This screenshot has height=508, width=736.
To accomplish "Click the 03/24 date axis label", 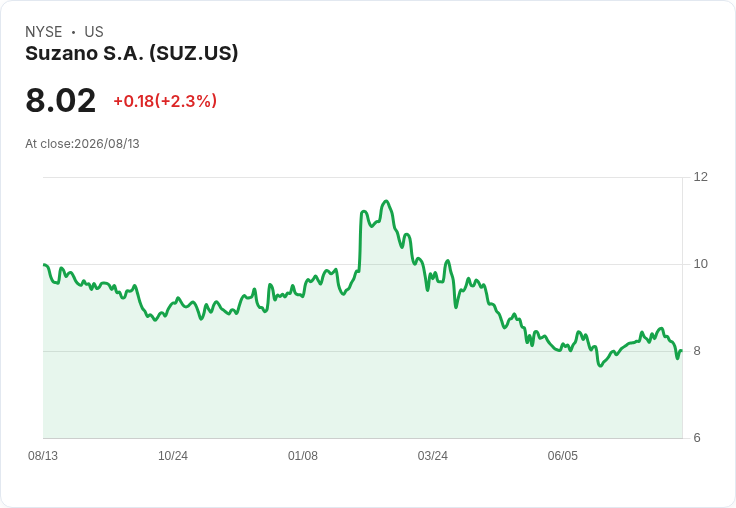I will click(433, 455).
